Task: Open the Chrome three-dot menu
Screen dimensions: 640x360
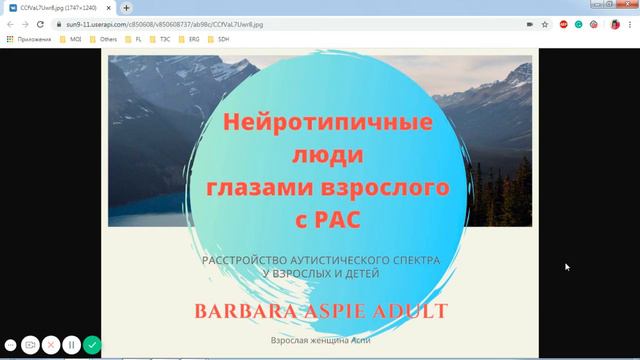Action: [x=630, y=24]
